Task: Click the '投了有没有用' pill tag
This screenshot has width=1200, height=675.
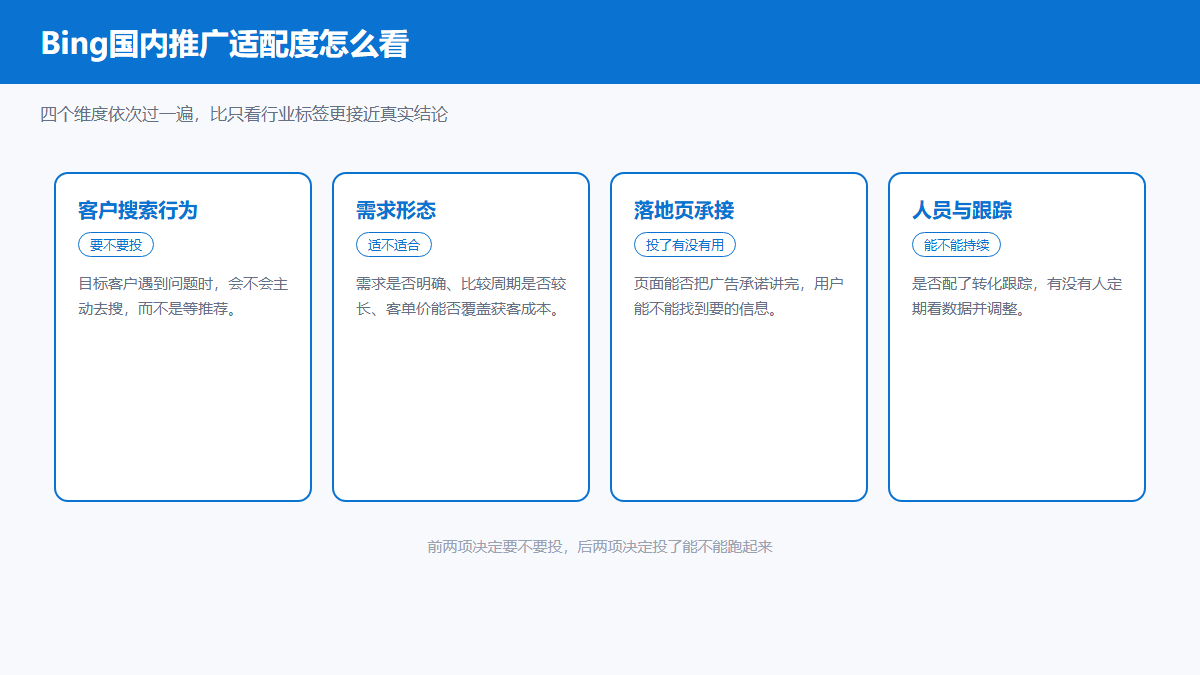Action: tap(685, 245)
